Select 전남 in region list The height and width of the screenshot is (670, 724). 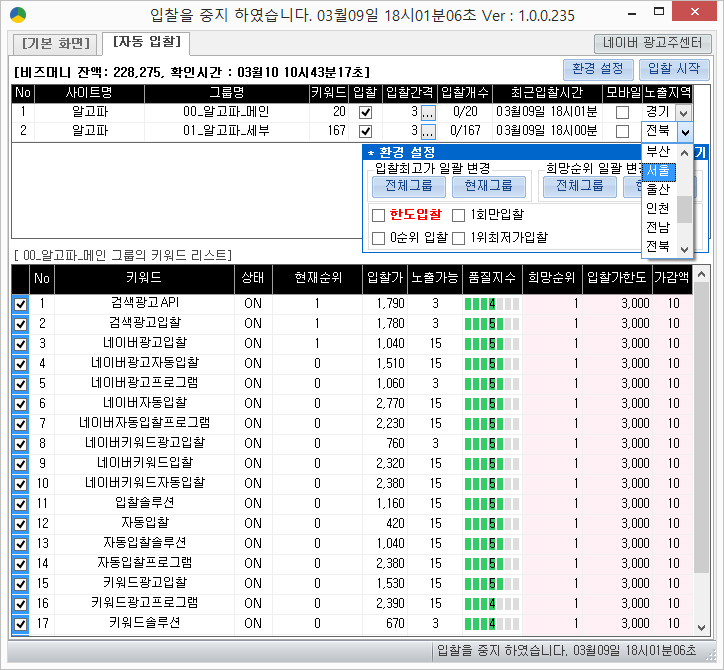658,227
